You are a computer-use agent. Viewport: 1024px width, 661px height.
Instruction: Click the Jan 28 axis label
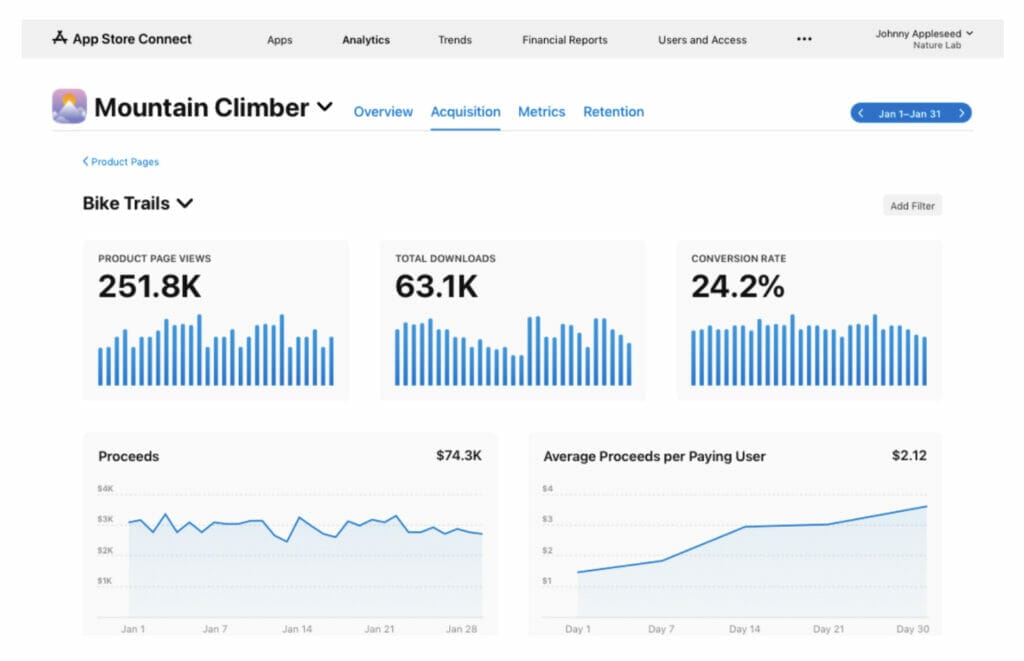pos(461,629)
